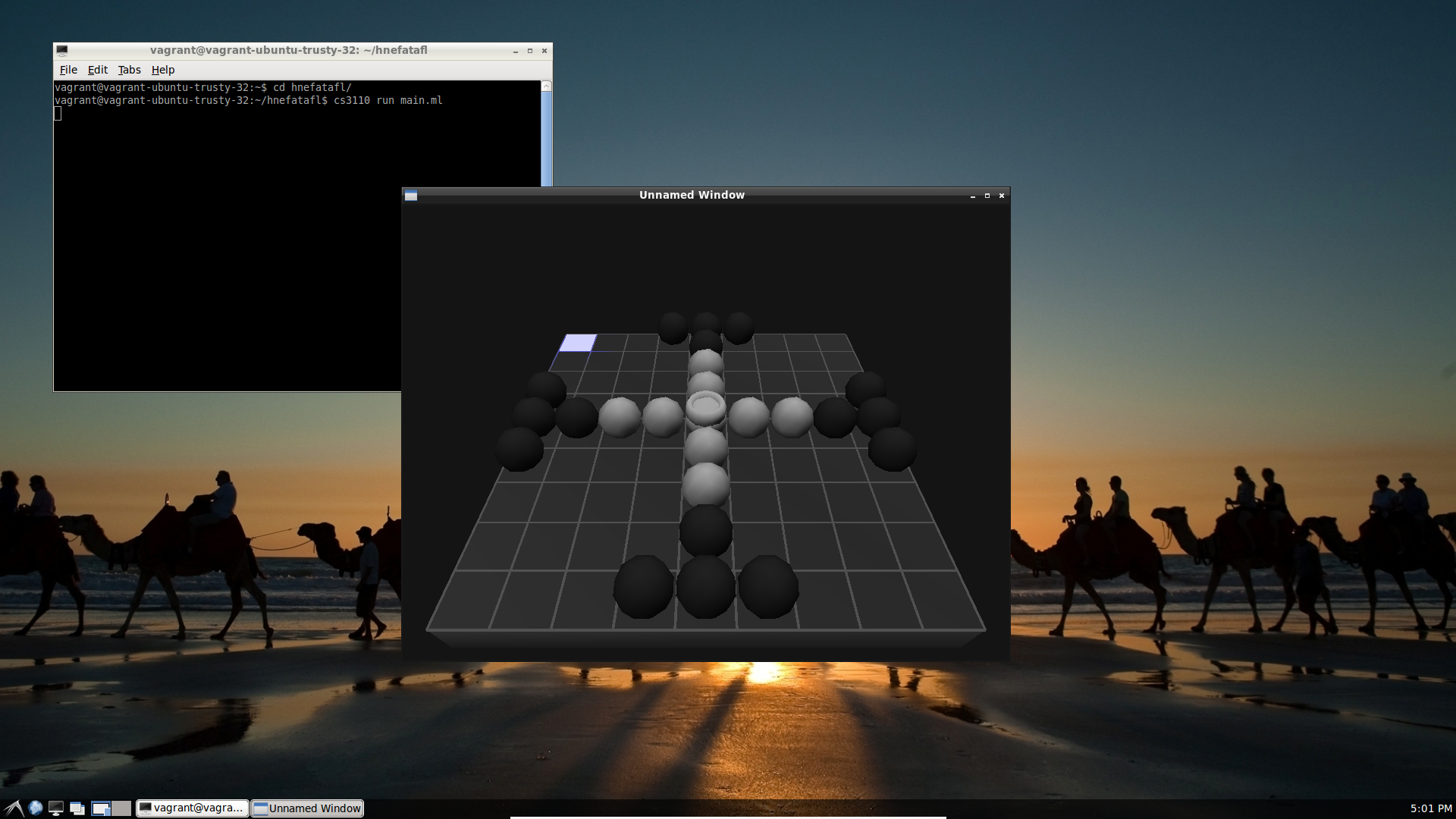Select the highlighted corner board tile
Viewport: 1456px width, 819px height.
click(x=579, y=343)
